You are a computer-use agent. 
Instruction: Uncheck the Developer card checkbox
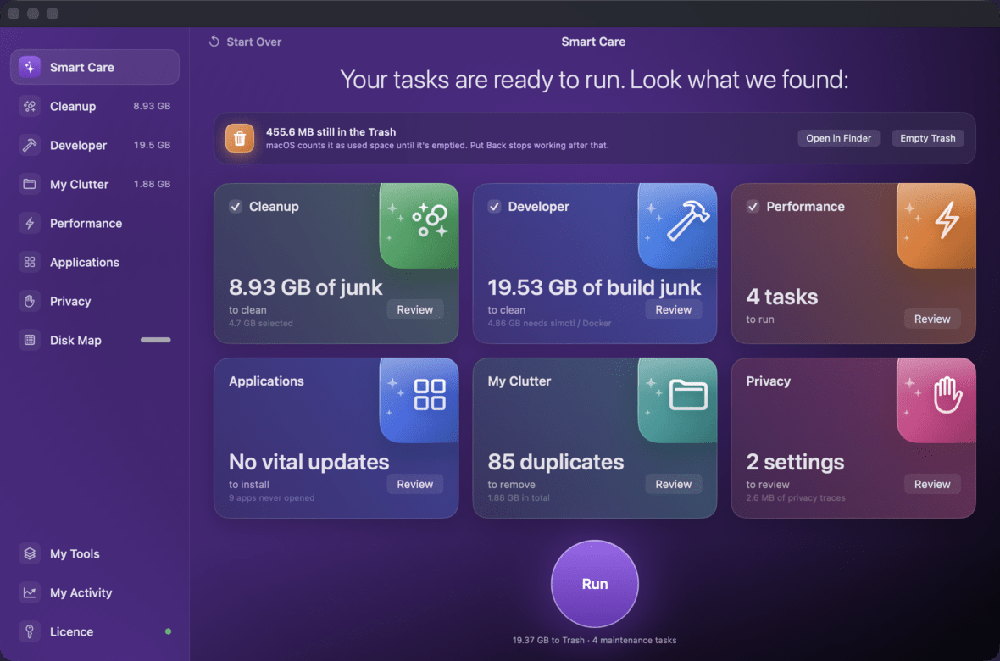point(494,207)
